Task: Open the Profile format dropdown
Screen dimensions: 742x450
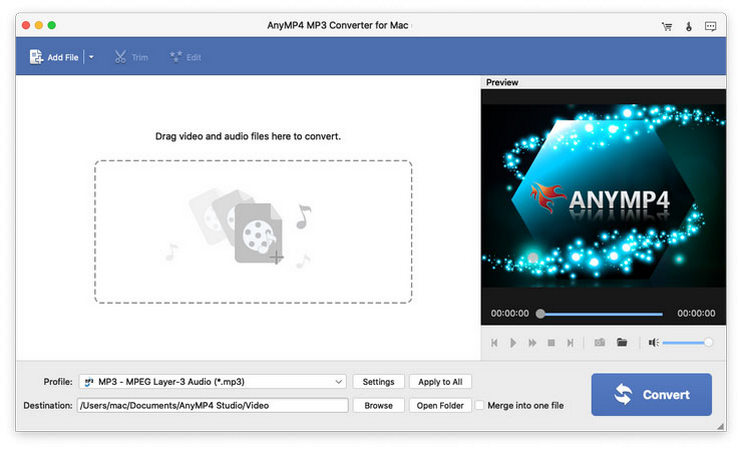Action: point(212,382)
